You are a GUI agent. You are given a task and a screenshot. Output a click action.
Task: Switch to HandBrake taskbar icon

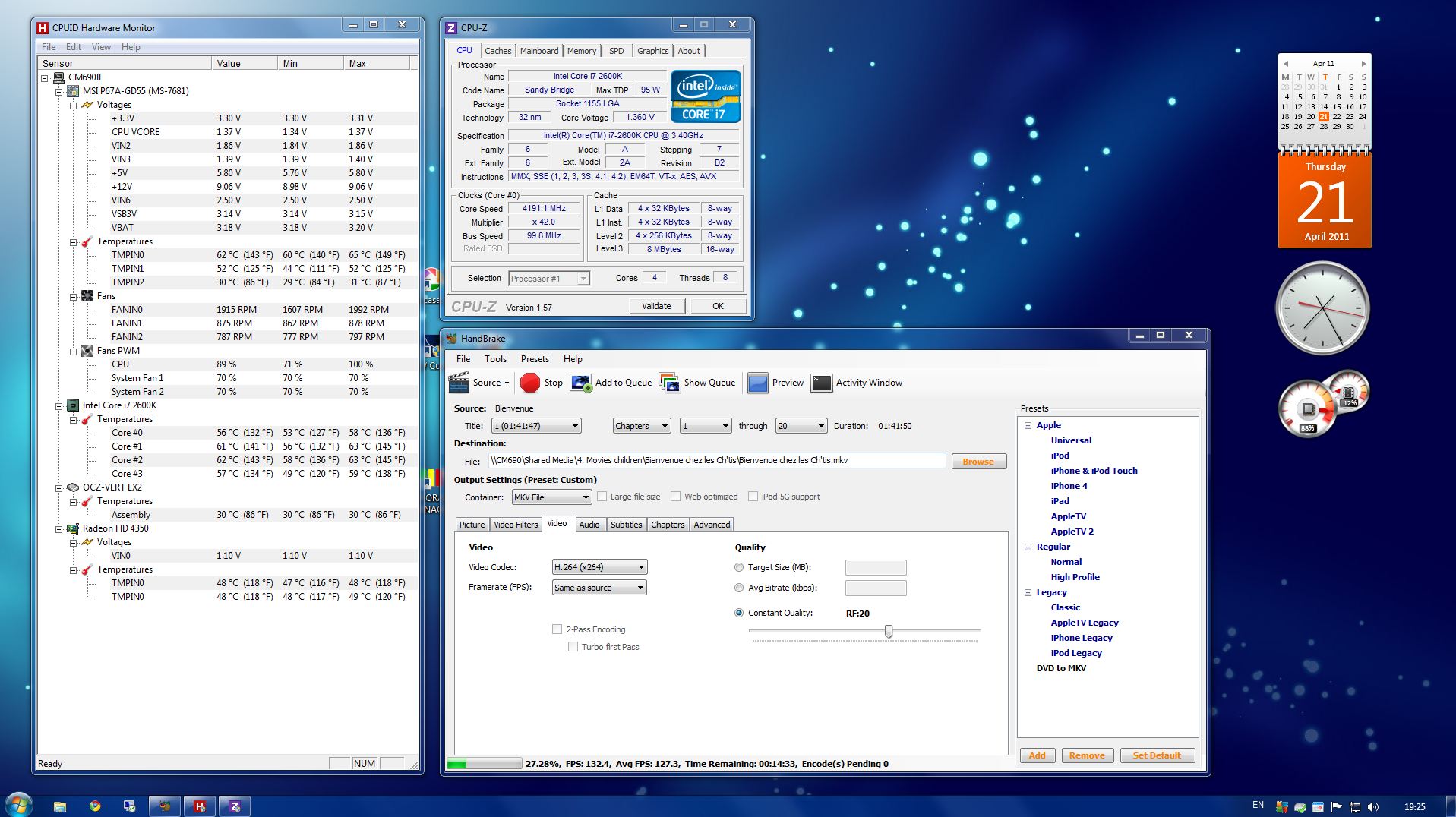(x=165, y=806)
